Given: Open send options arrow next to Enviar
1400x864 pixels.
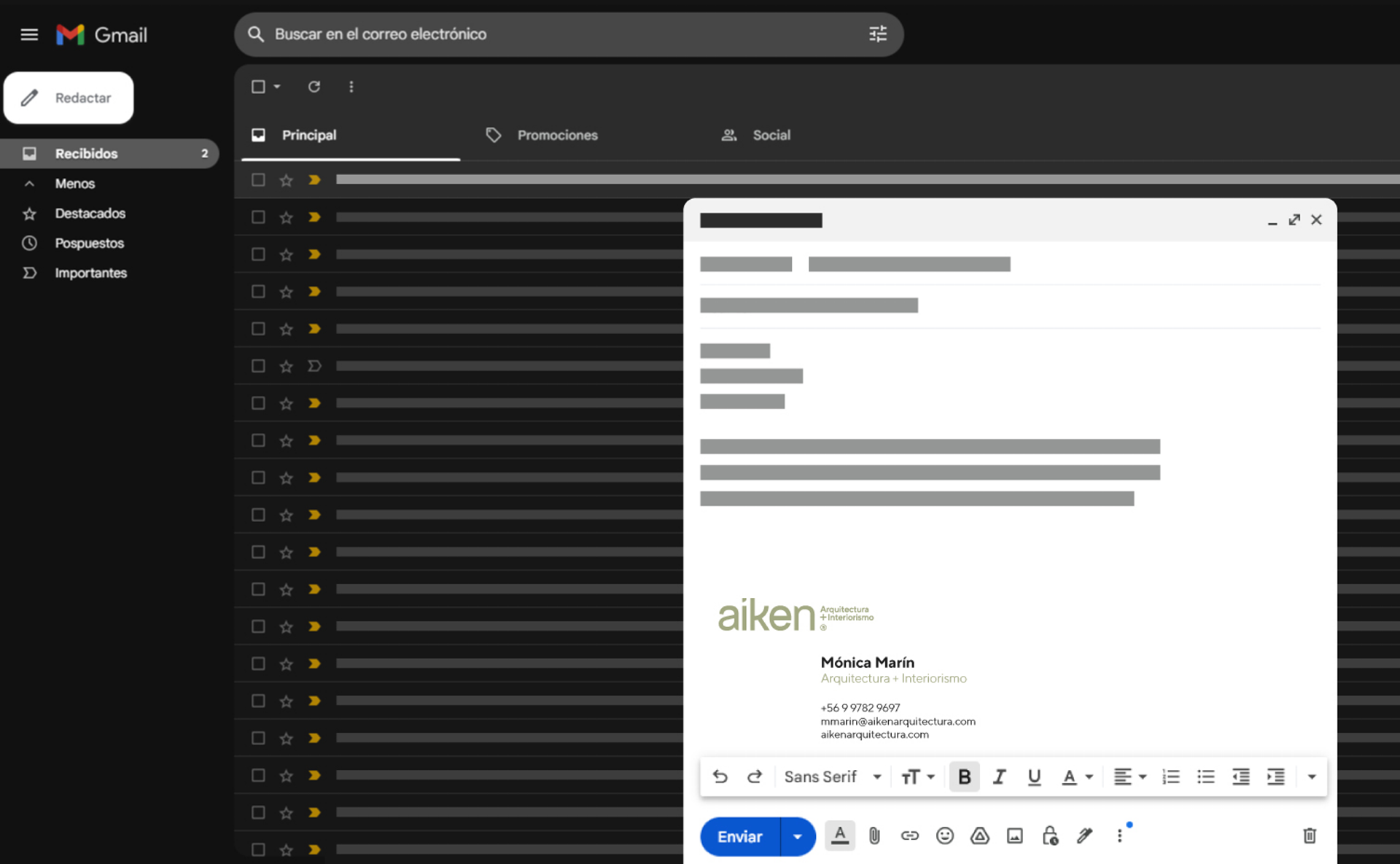Looking at the screenshot, I should 797,836.
